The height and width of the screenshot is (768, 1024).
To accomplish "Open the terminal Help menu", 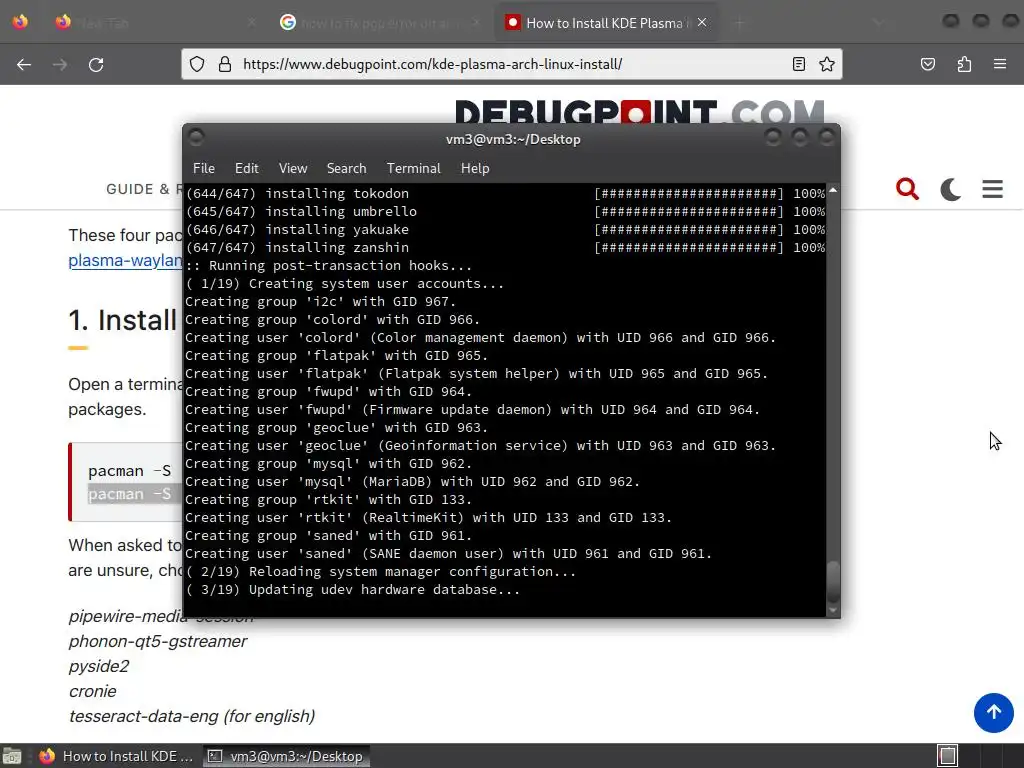I will click(475, 168).
